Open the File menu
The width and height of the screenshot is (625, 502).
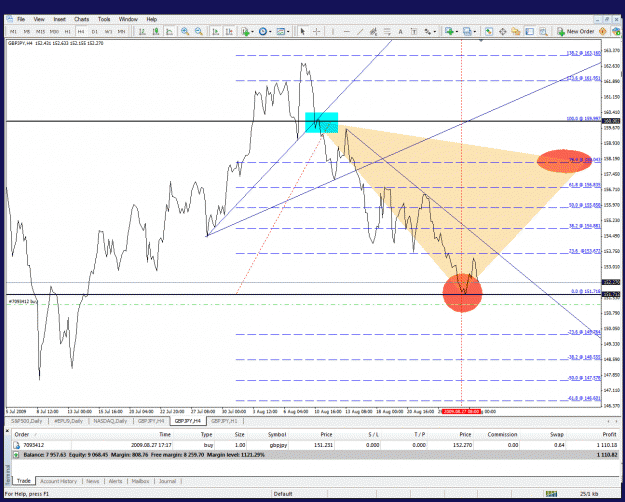tap(21, 19)
